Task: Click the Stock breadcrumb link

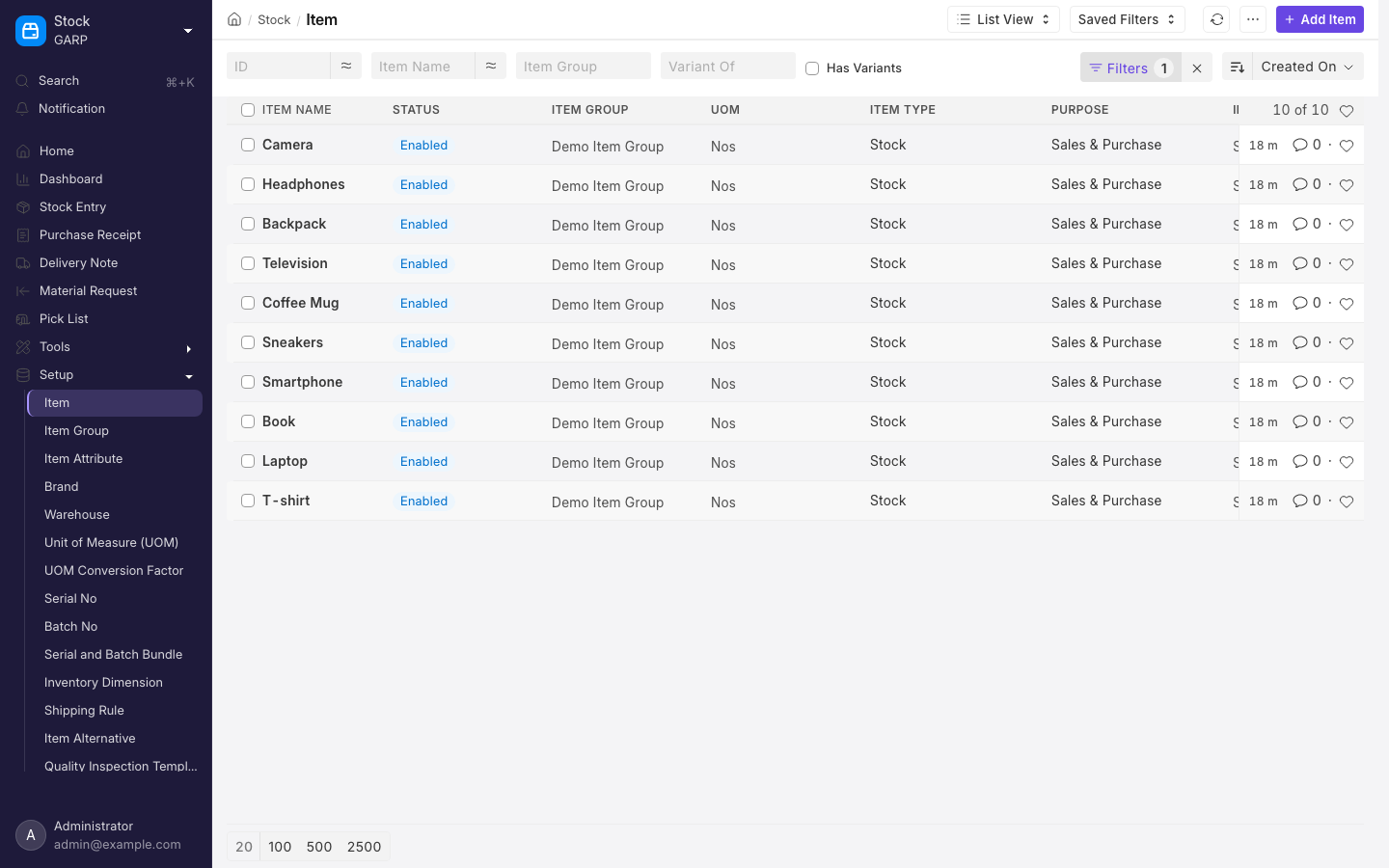Action: click(274, 19)
